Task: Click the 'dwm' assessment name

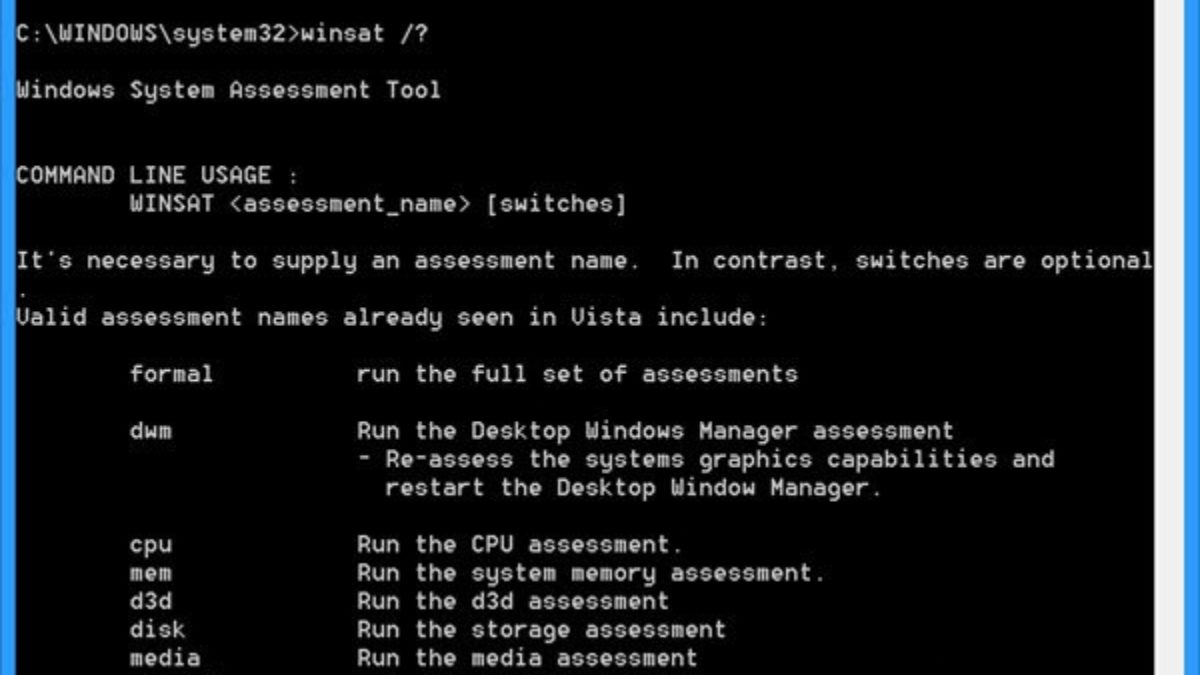Action: [150, 432]
